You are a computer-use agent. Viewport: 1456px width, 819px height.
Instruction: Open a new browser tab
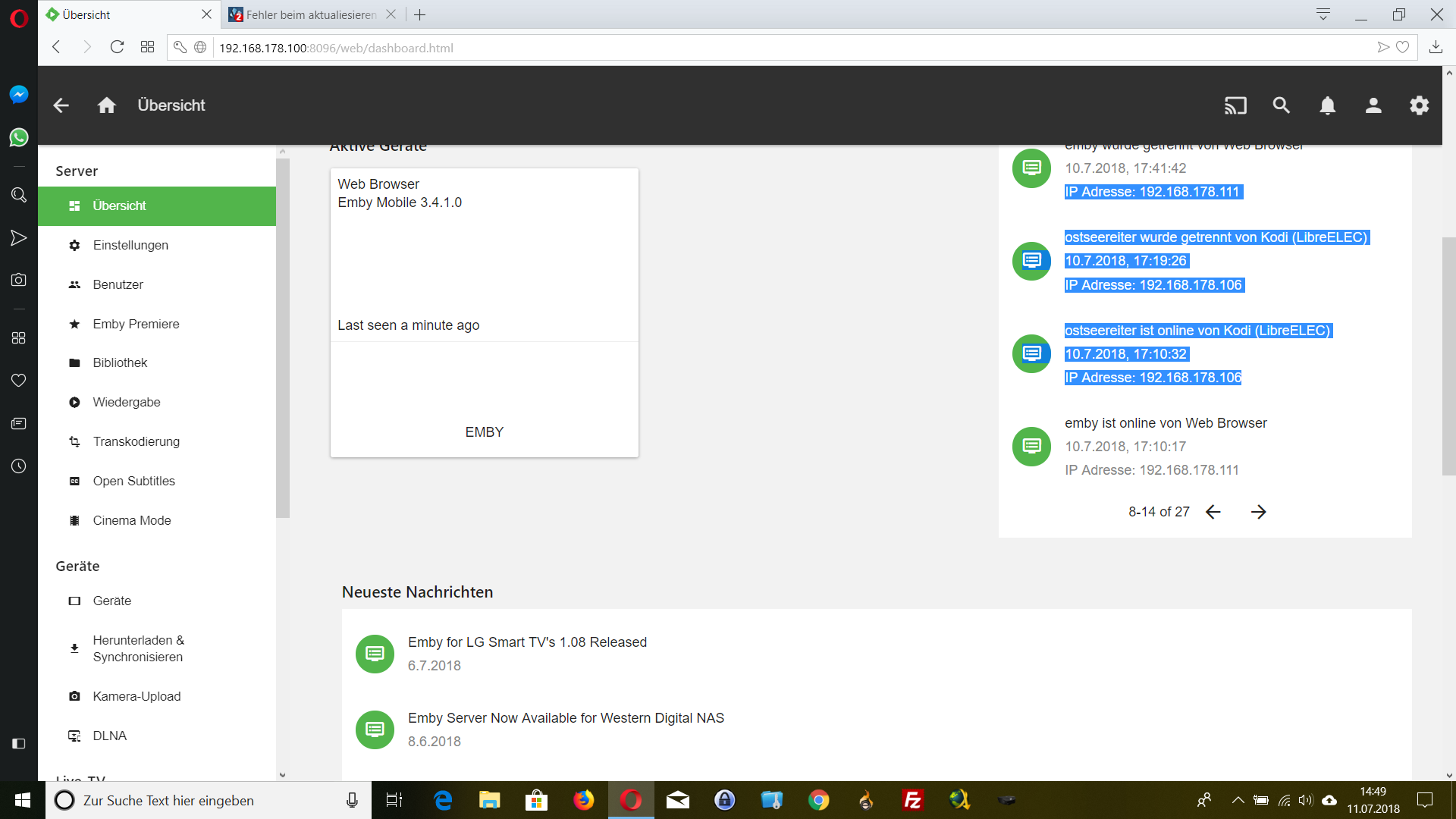pyautogui.click(x=420, y=14)
